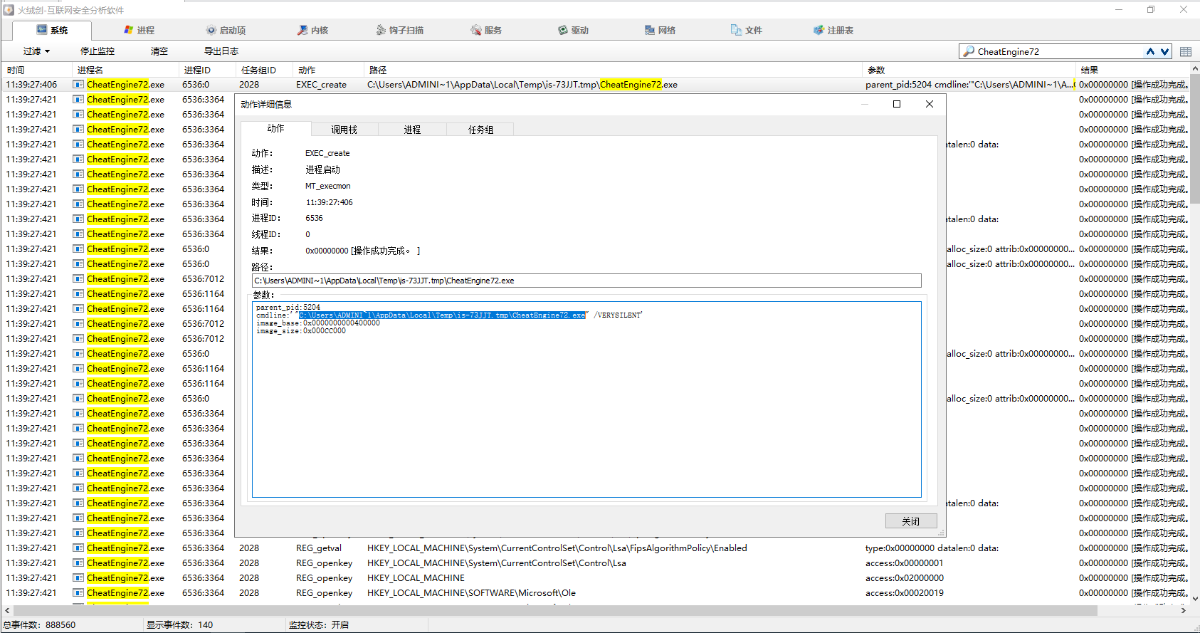Image resolution: width=1200 pixels, height=633 pixels.
Task: Go to the 注册表 tab
Action: pyautogui.click(x=833, y=30)
